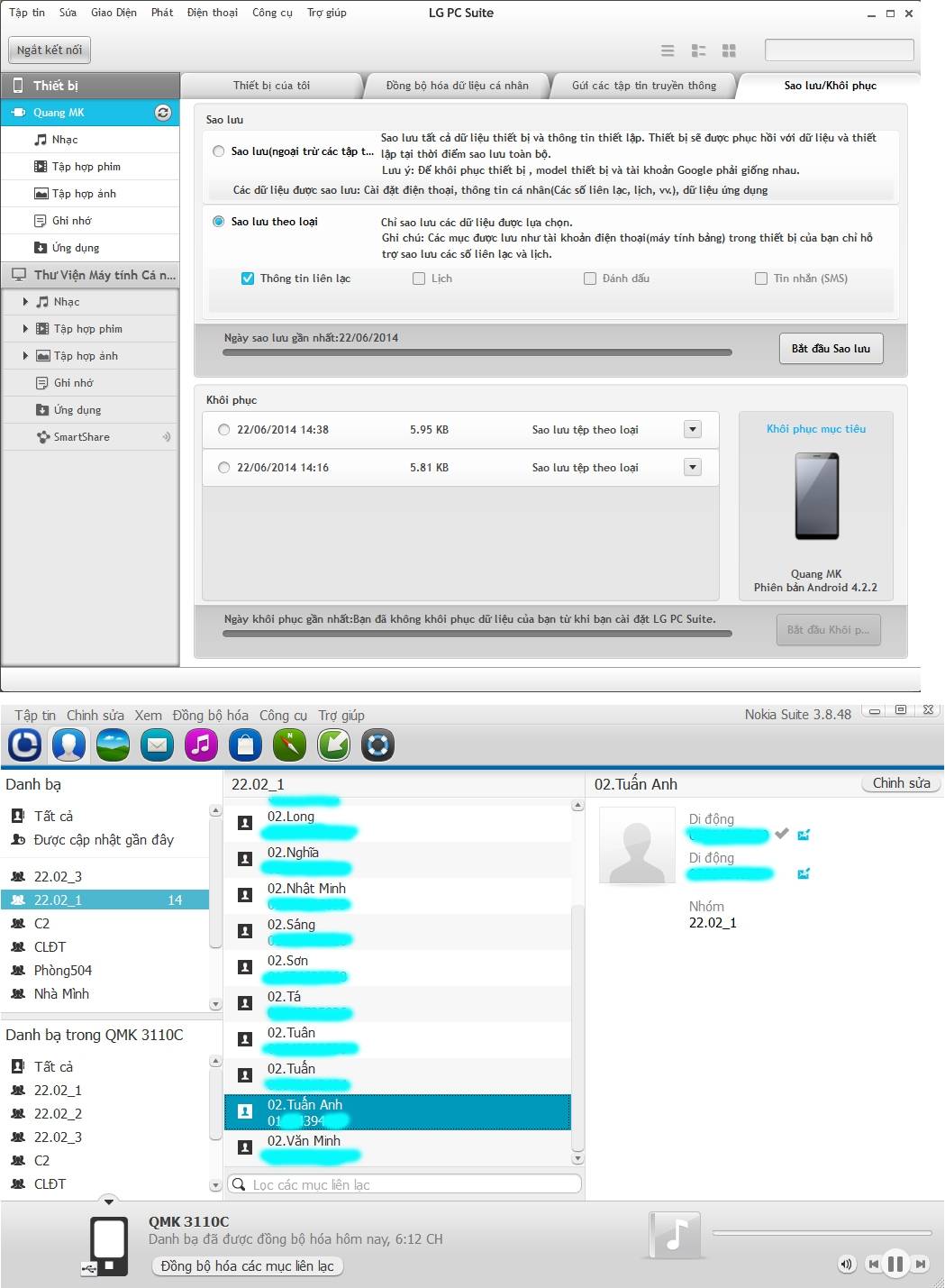Click scroll down arrow of contact list
This screenshot has width=945, height=1288.
(577, 1158)
